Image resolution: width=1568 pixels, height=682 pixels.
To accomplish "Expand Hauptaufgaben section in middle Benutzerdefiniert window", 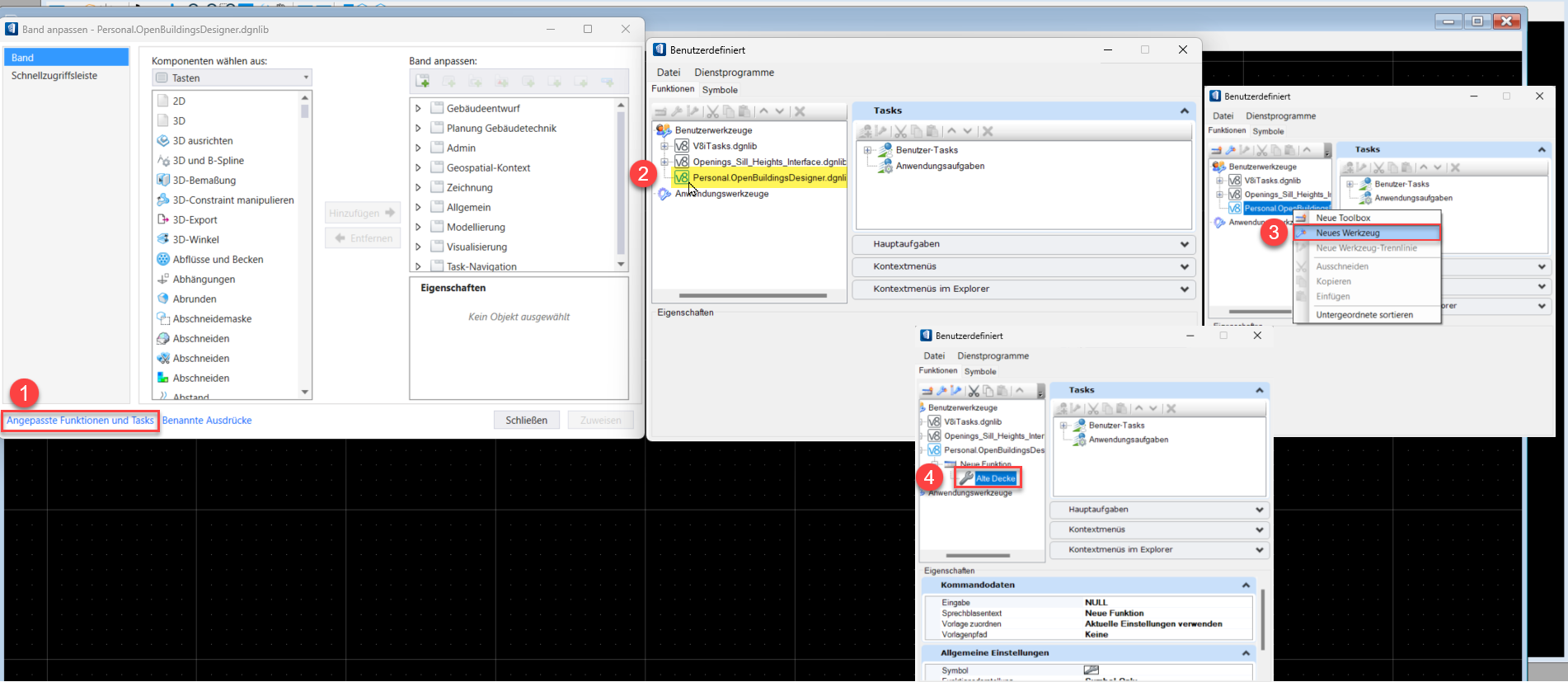I will click(x=1185, y=245).
